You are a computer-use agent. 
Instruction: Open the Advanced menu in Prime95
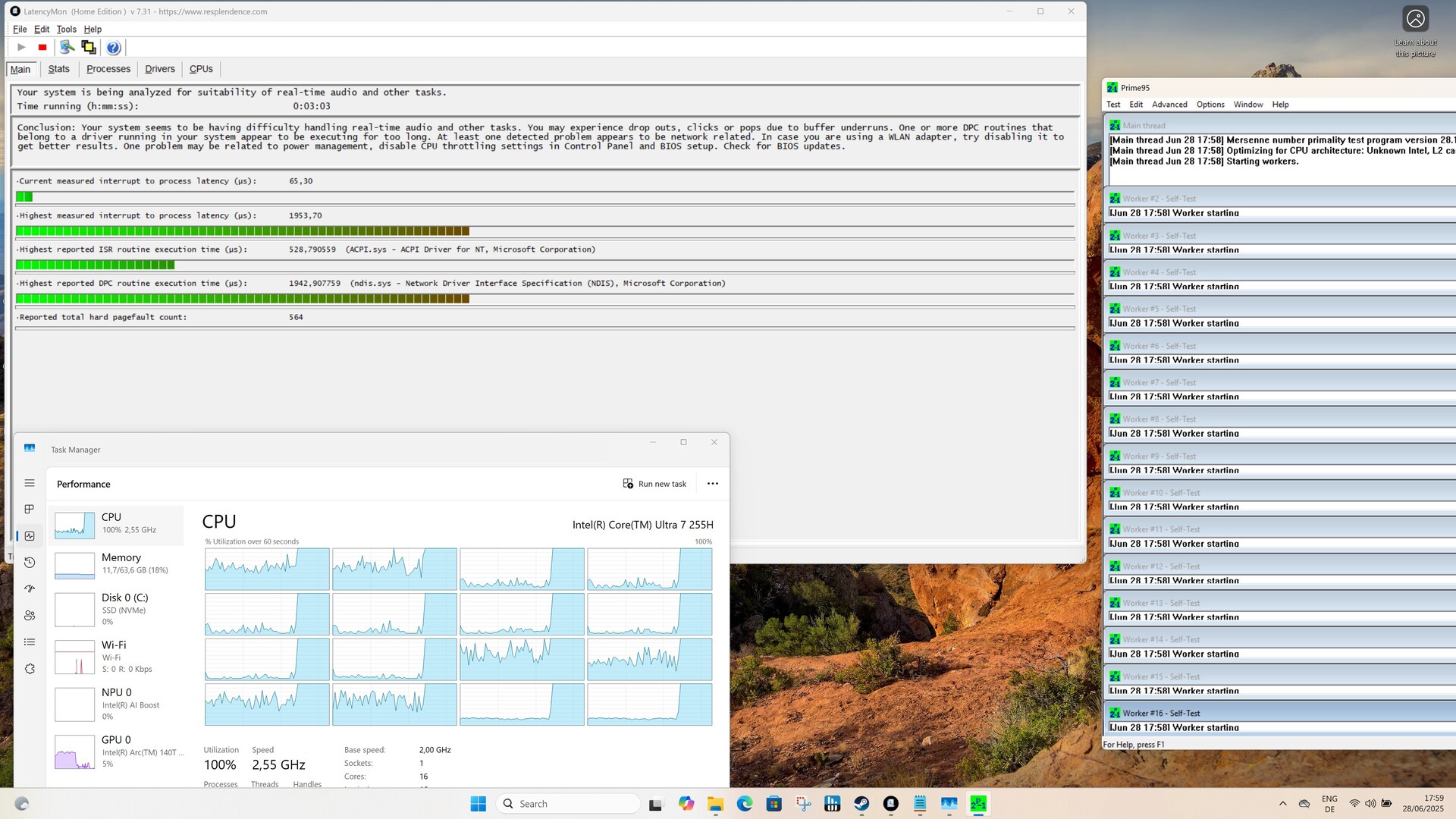point(1169,105)
